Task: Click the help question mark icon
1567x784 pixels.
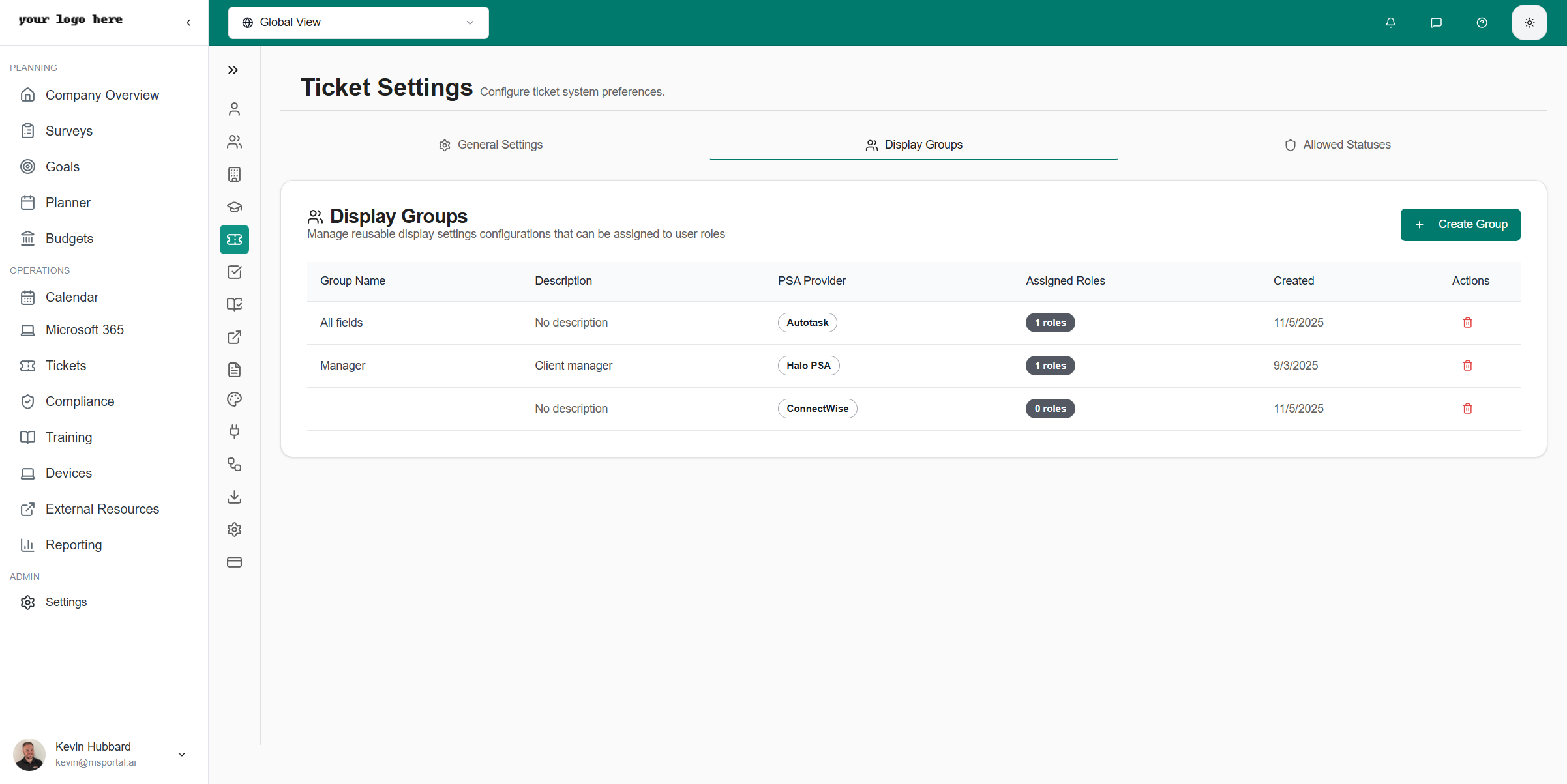Action: tap(1482, 23)
